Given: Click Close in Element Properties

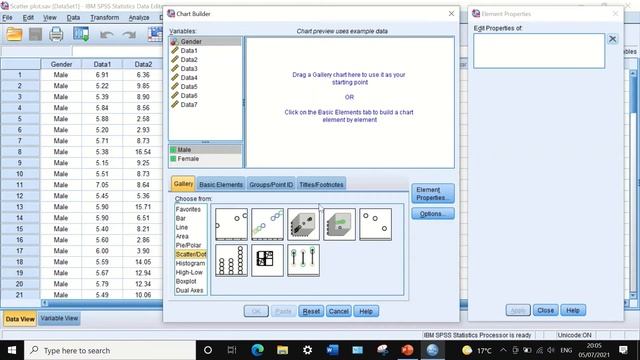Looking at the screenshot, I should pyautogui.click(x=545, y=311).
